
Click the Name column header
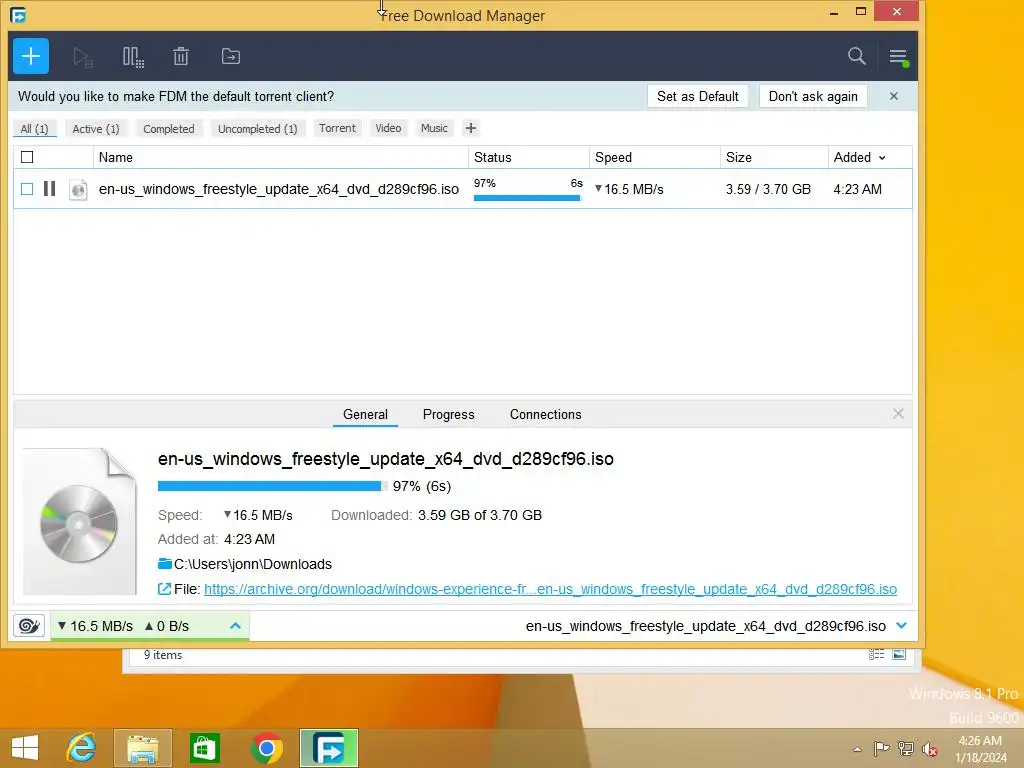click(x=281, y=157)
